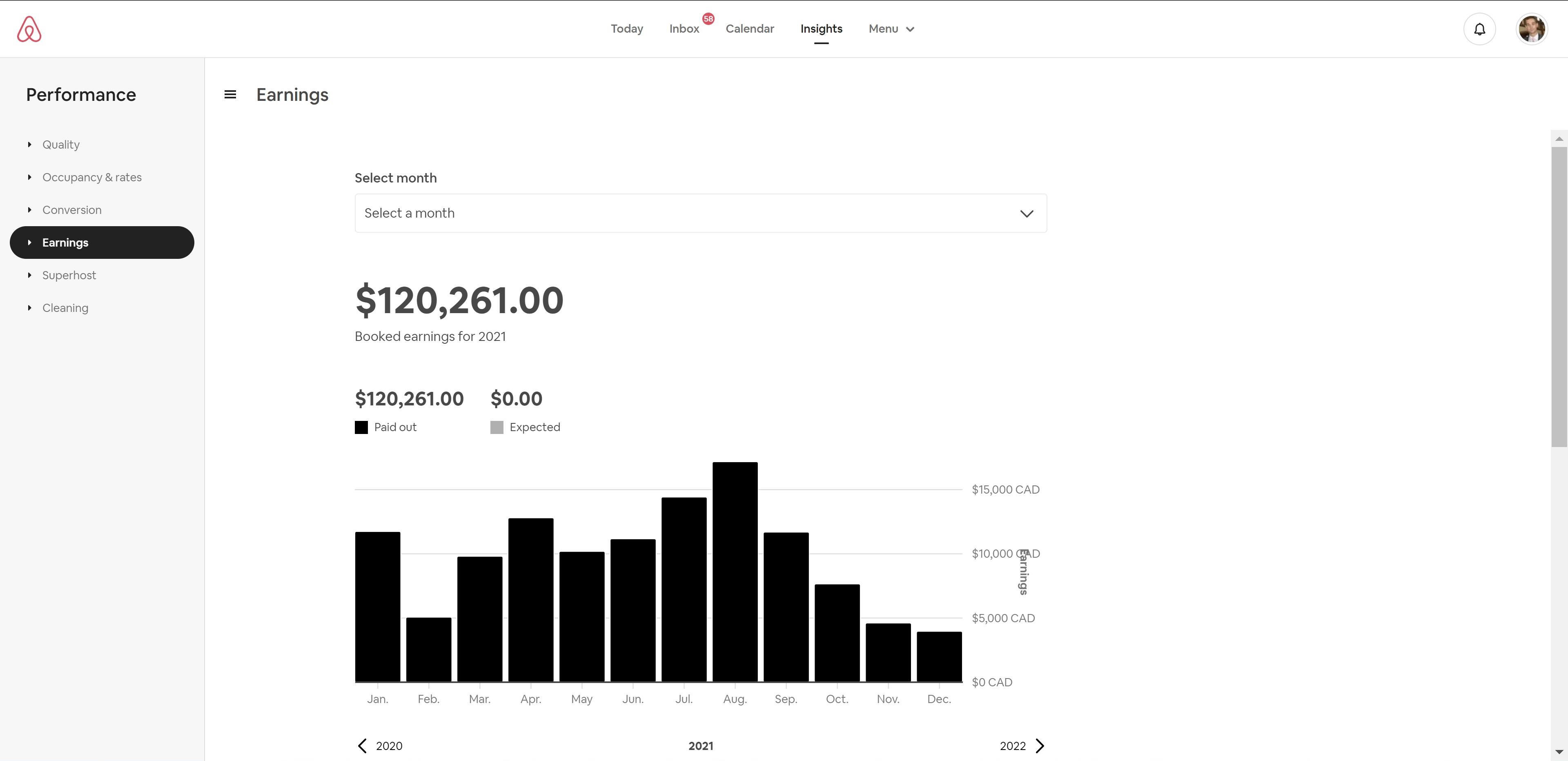Open the notifications bell

point(1479,29)
